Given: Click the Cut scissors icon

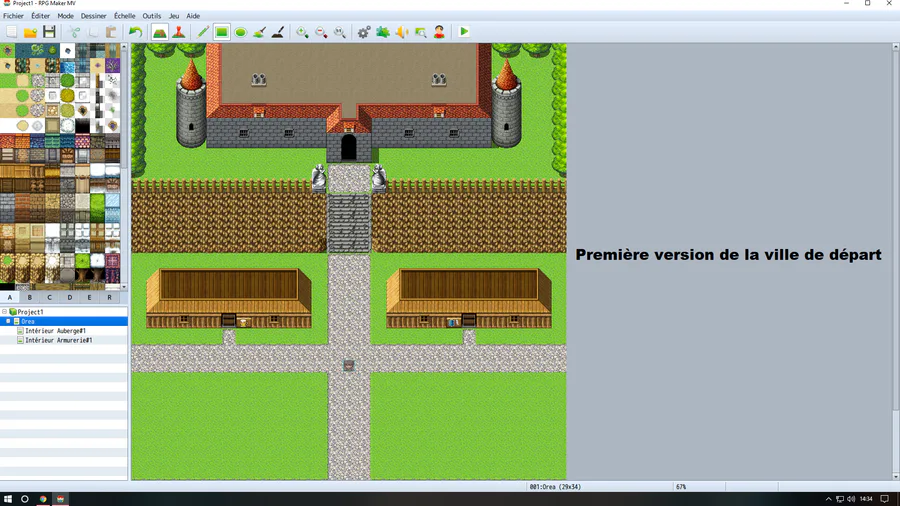Looking at the screenshot, I should tap(74, 32).
